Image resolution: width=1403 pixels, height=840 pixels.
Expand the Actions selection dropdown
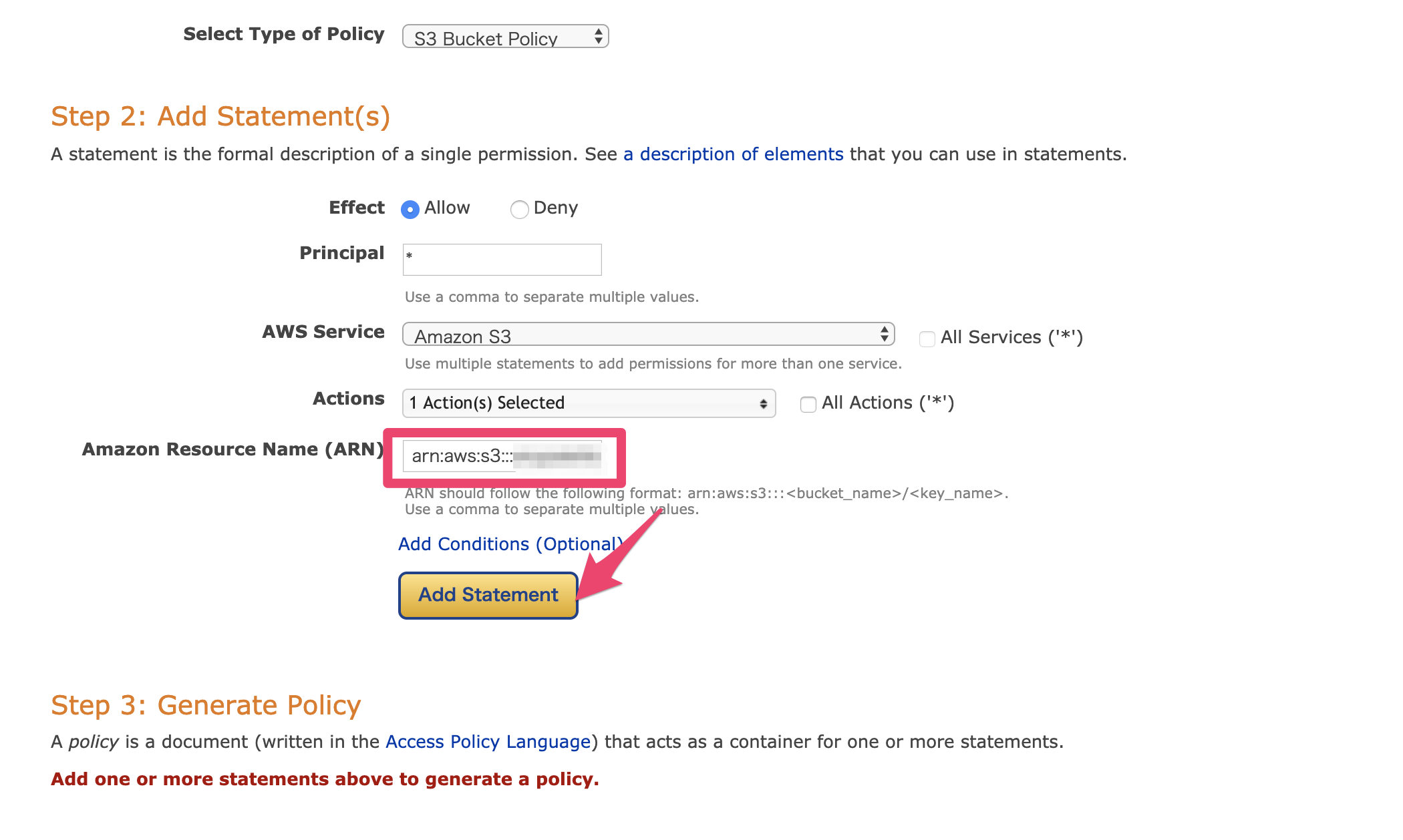click(588, 403)
